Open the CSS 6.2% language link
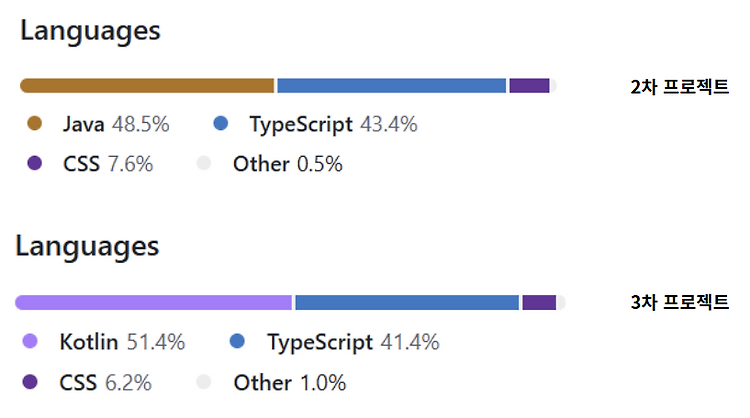750x418 pixels. coord(105,383)
